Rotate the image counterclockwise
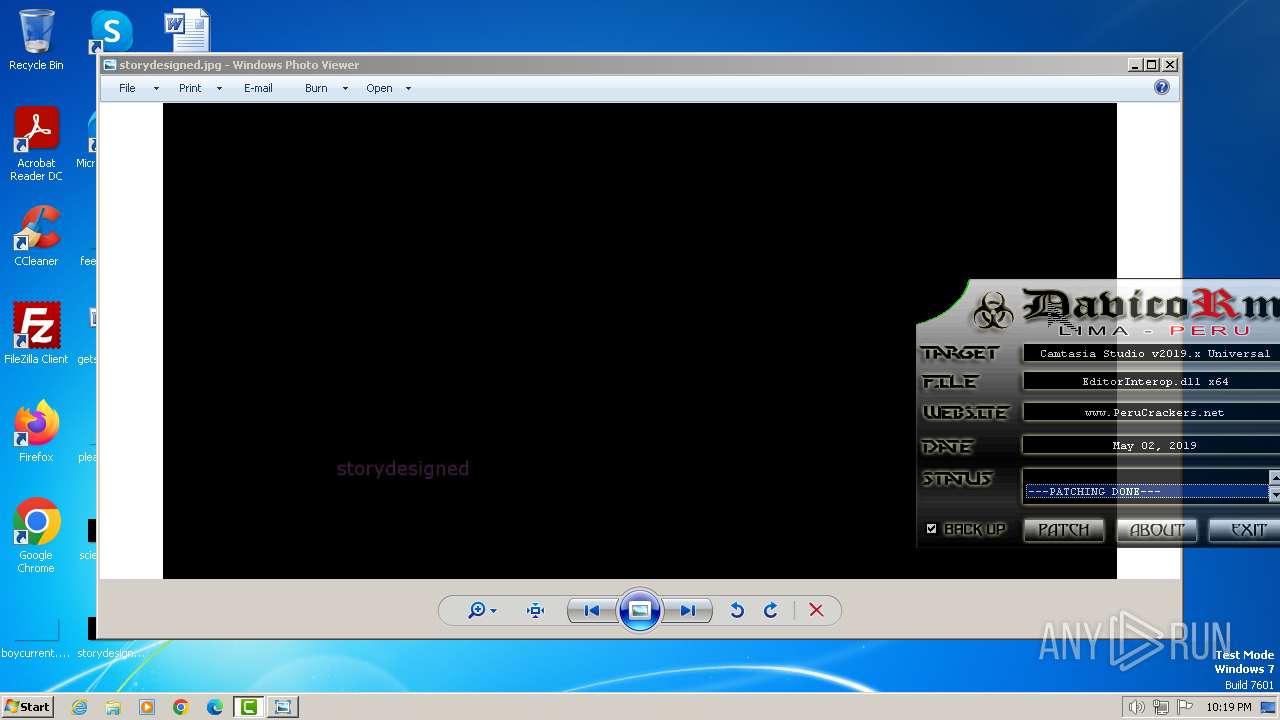The height and width of the screenshot is (720, 1280). [x=737, y=610]
